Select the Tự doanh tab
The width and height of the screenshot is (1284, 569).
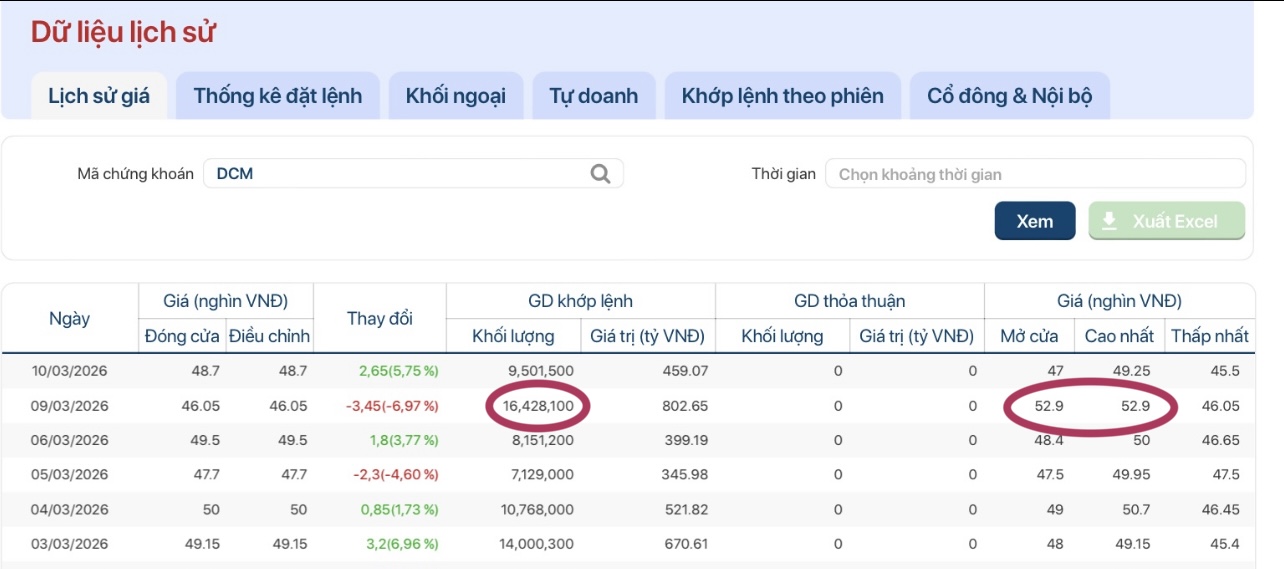(x=593, y=96)
